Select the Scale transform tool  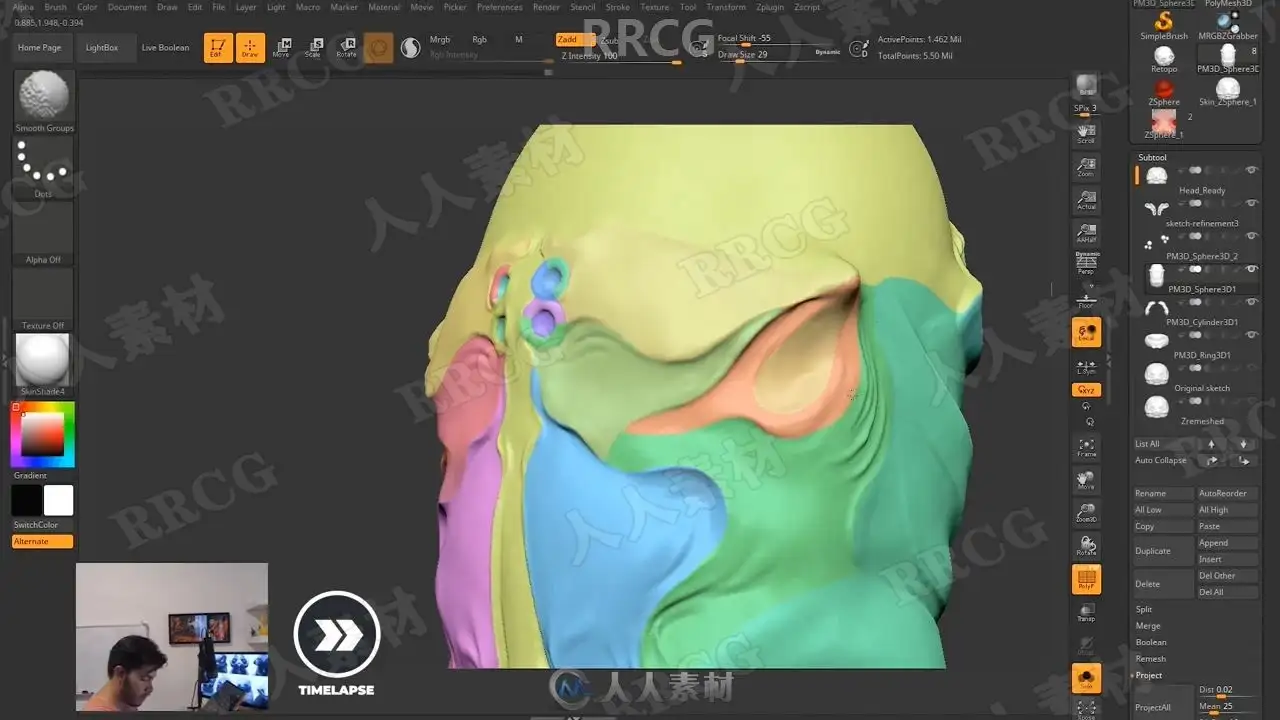(314, 47)
